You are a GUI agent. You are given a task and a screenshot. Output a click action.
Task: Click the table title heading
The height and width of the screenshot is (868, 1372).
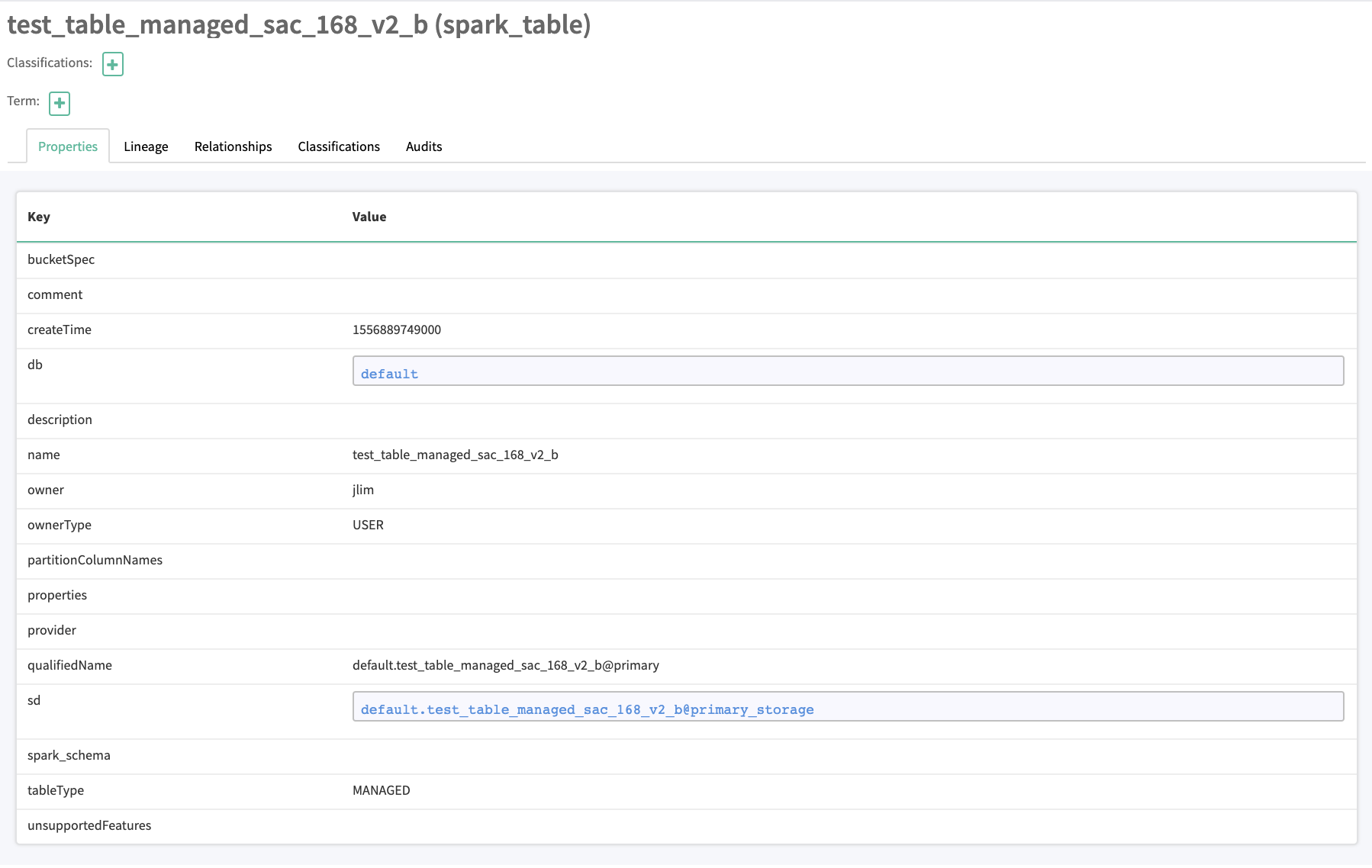coord(298,25)
